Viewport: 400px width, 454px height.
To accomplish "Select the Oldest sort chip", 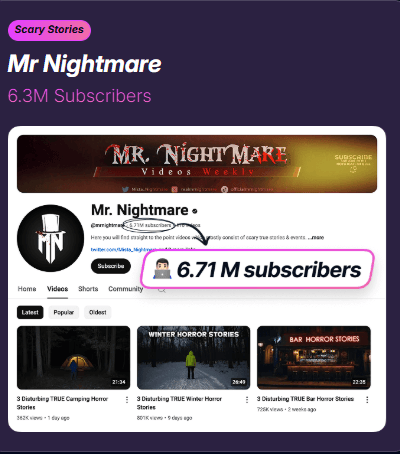I will [x=98, y=312].
